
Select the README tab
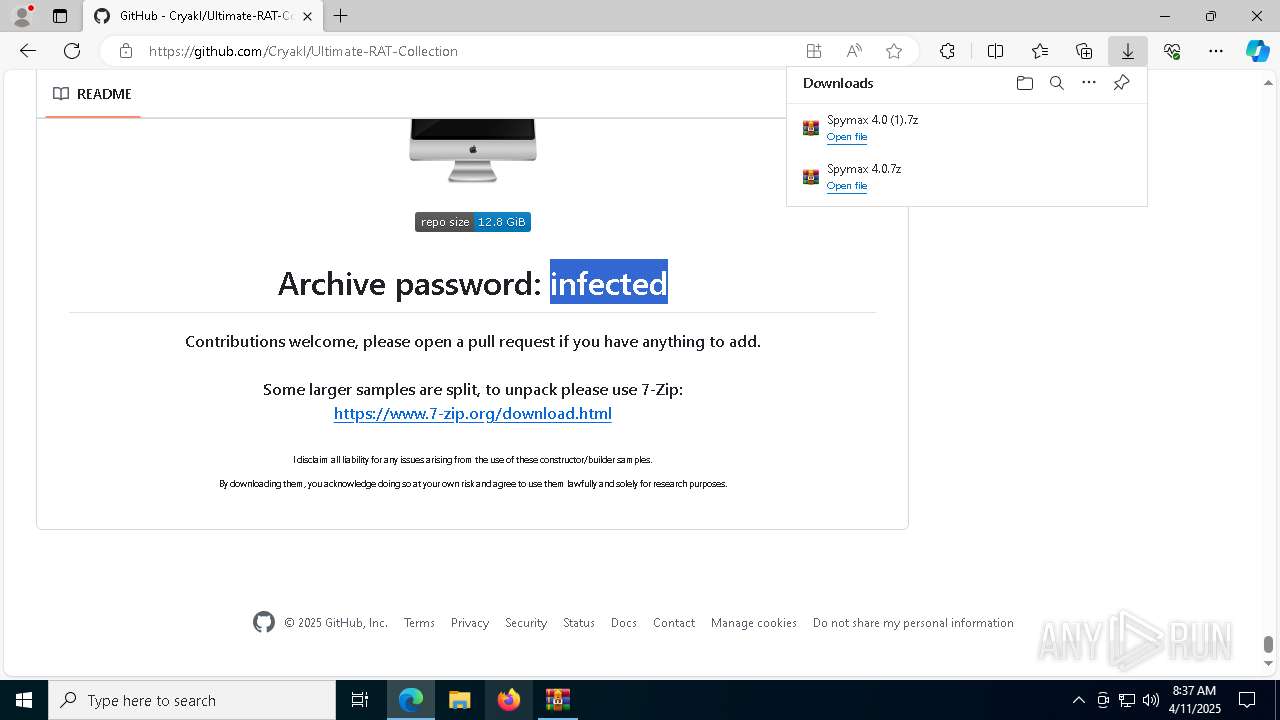(92, 94)
